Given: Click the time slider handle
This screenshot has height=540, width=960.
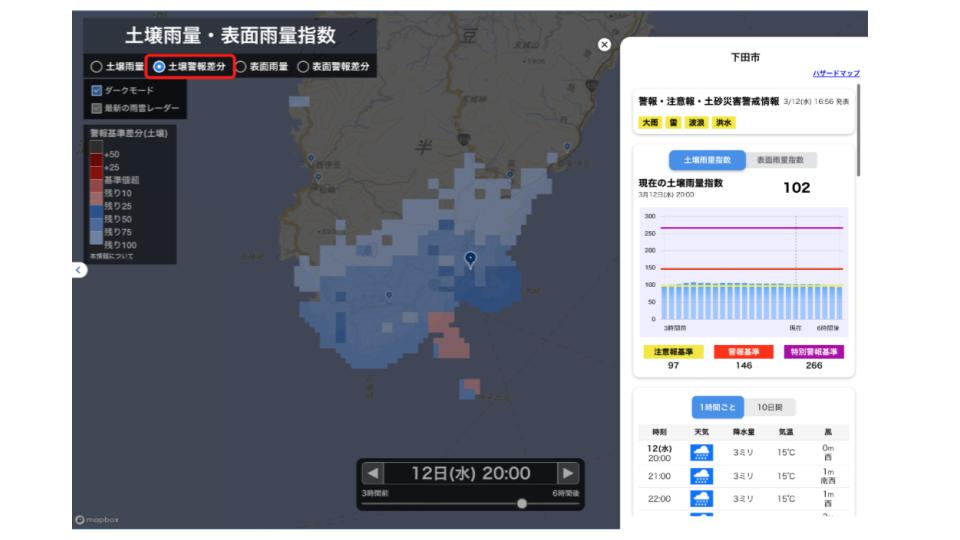Looking at the screenshot, I should tap(522, 503).
